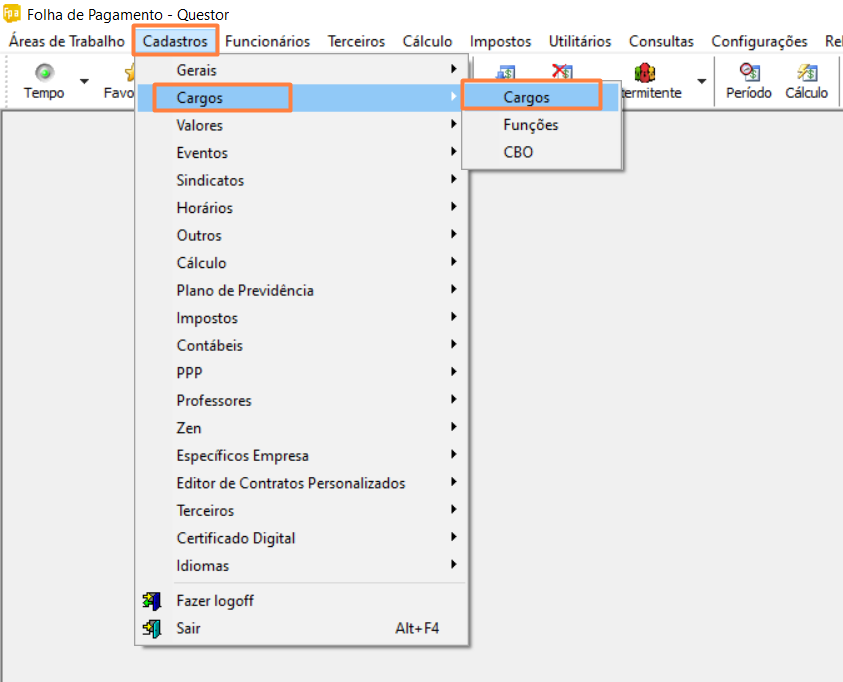
Task: Click the Sair exit door icon
Action: (152, 629)
